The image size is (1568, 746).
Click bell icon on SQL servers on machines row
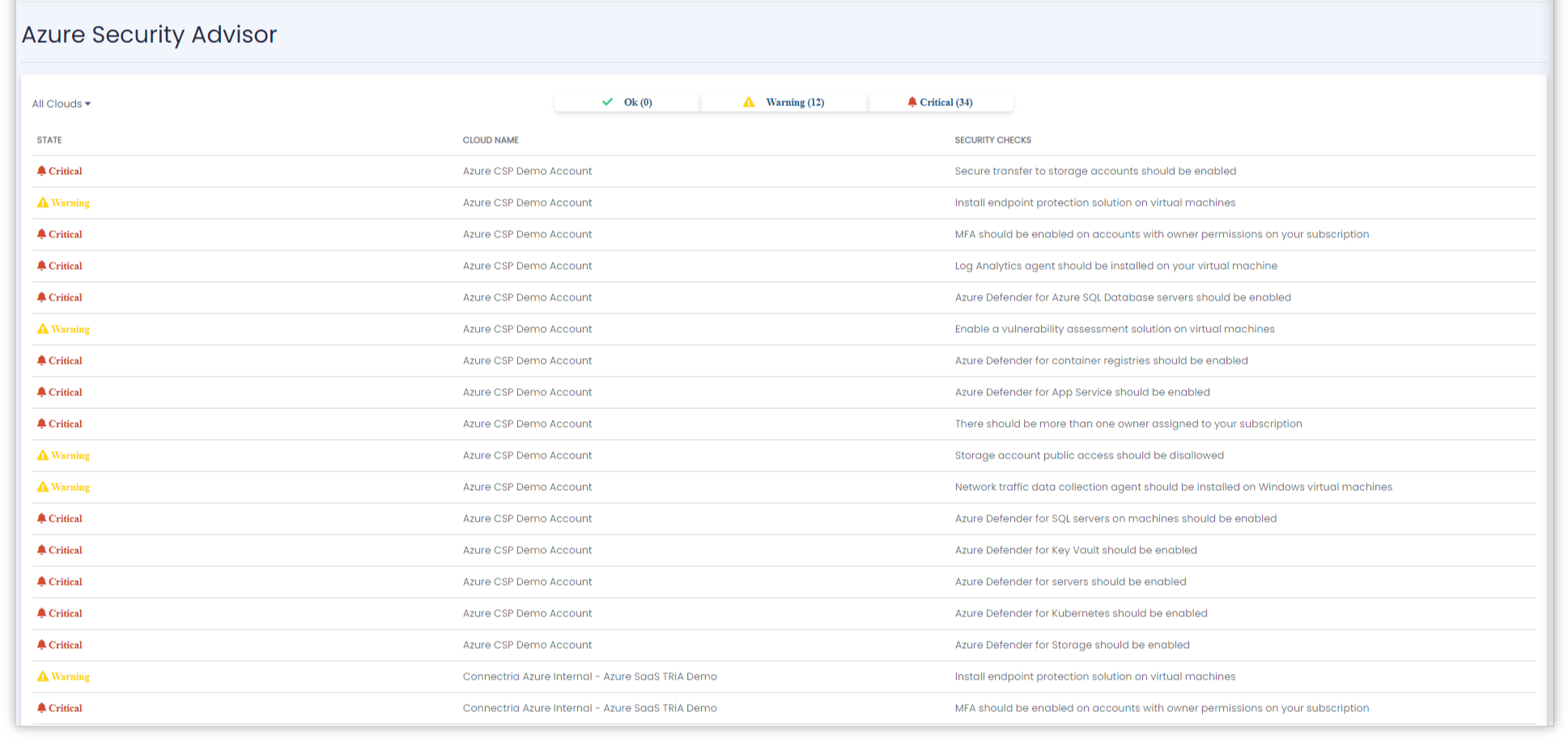(x=41, y=518)
